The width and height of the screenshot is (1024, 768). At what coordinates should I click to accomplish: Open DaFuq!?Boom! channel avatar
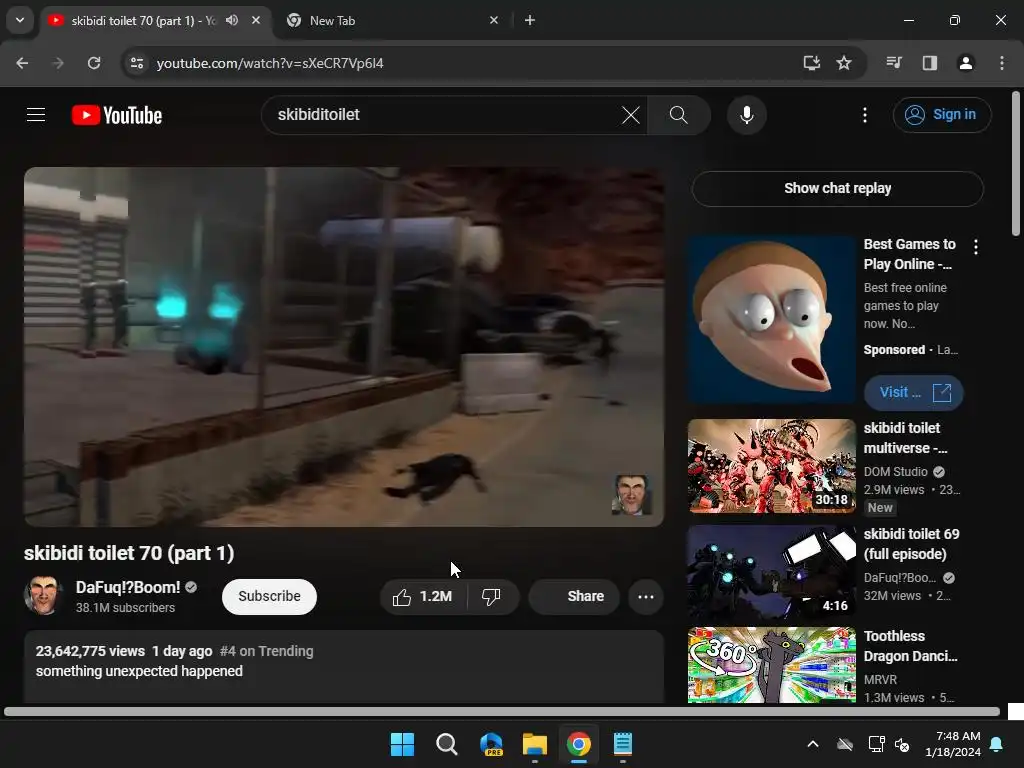click(x=44, y=595)
